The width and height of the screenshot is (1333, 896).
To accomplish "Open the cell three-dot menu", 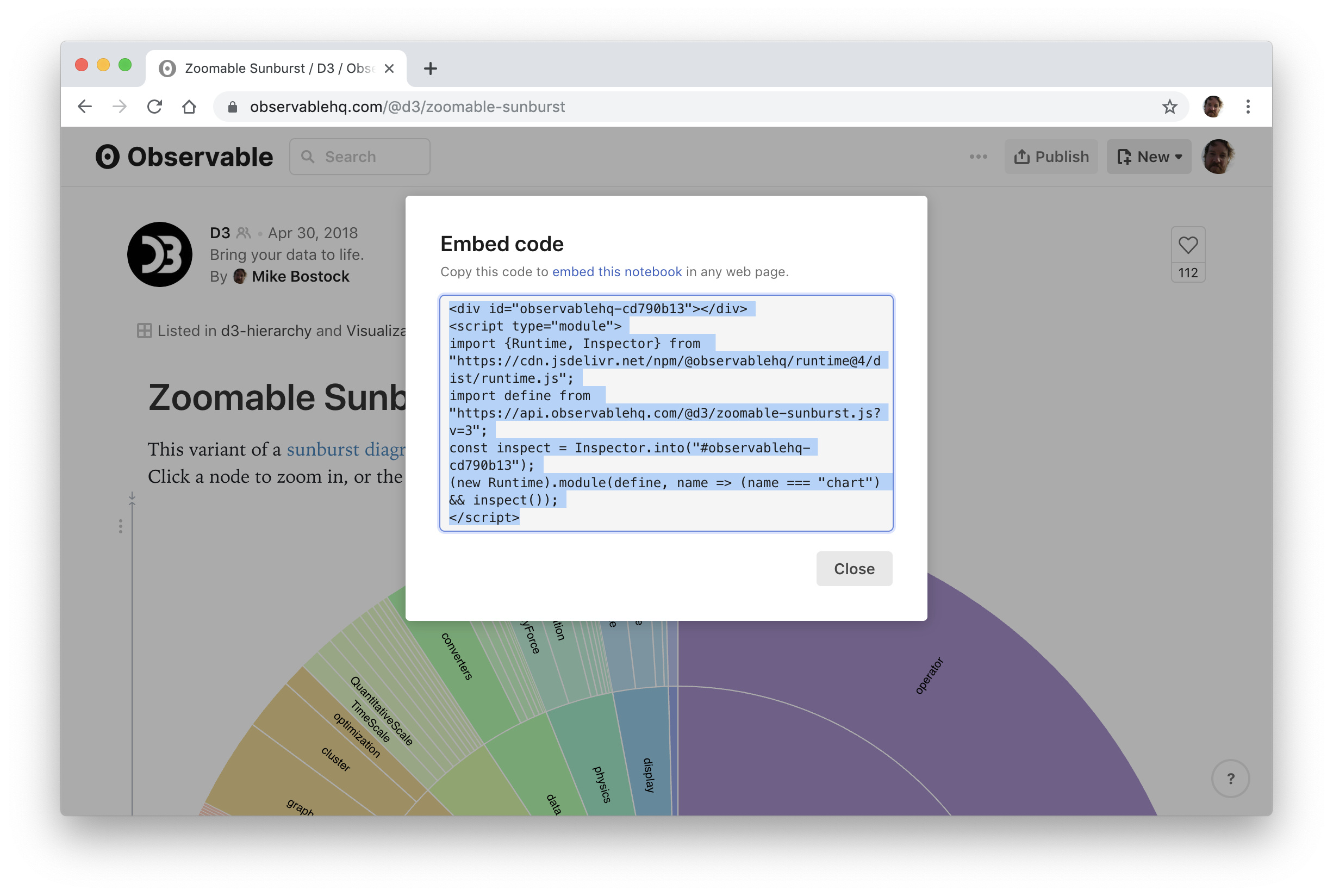I will (120, 526).
